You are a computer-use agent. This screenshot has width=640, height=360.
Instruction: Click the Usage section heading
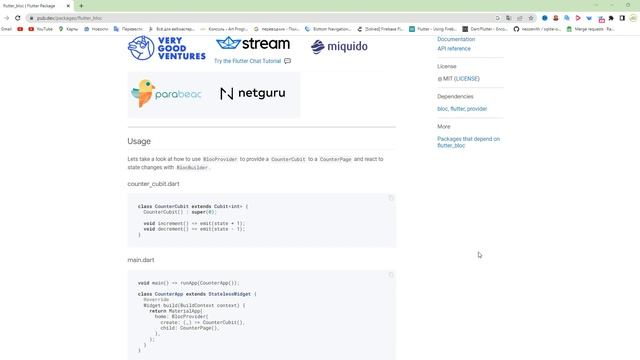[139, 141]
